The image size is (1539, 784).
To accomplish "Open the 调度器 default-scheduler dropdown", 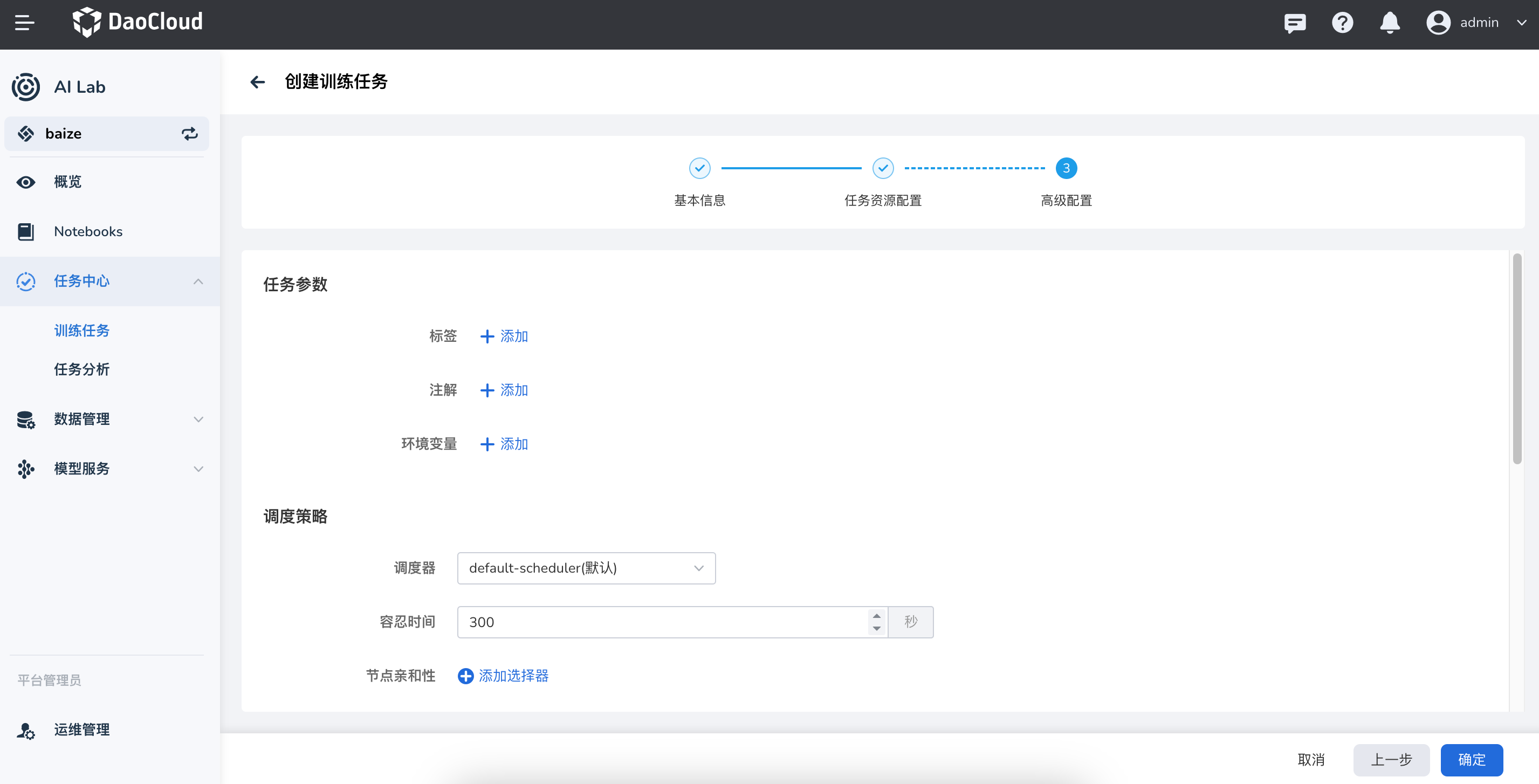I will click(586, 568).
